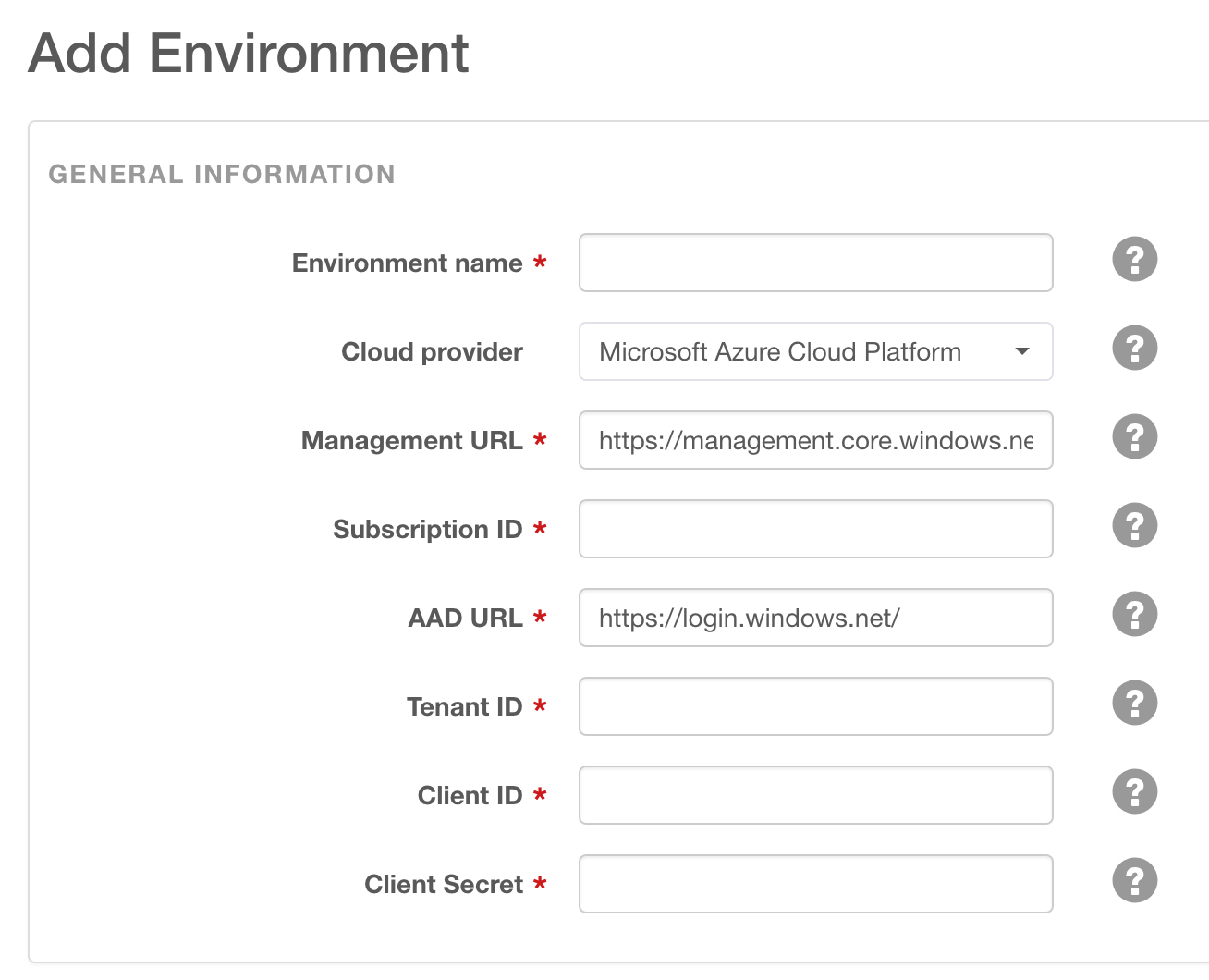Click the Cloud provider label text
This screenshot has width=1209, height=980.
(x=432, y=352)
